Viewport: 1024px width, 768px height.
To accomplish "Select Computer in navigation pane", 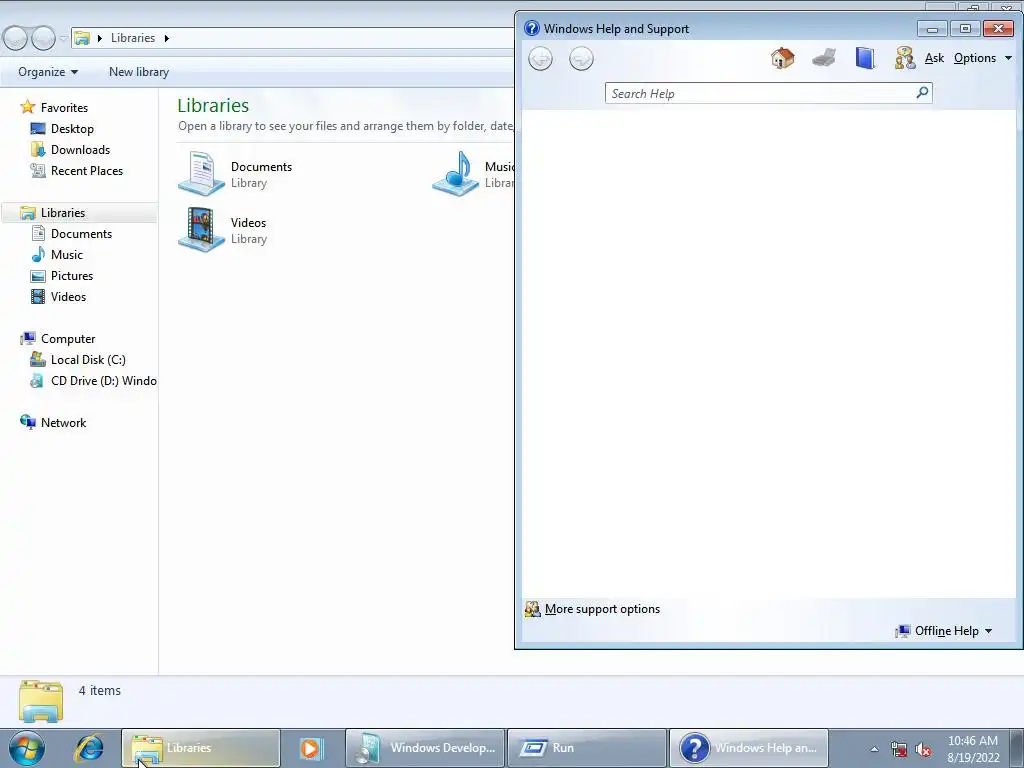I will pyautogui.click(x=68, y=338).
